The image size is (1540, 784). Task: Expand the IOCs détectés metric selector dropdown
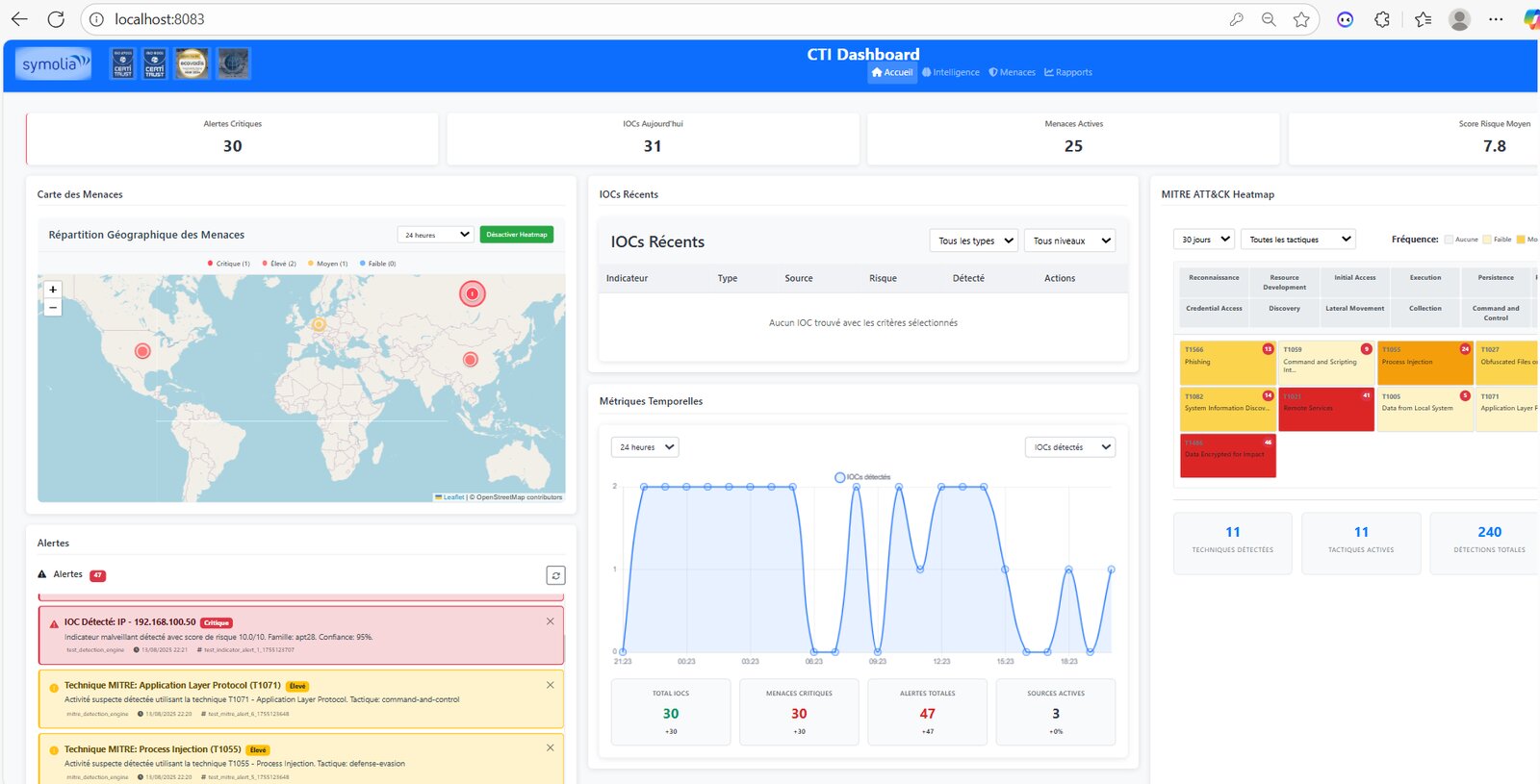[1070, 447]
